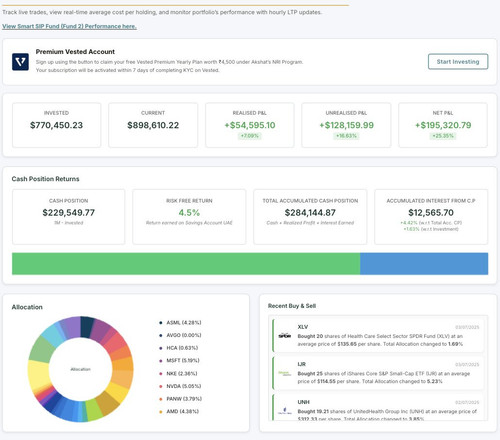Click the UnitedHealth logo beside UNH
Screen dimensions: 500x440
click(285, 411)
